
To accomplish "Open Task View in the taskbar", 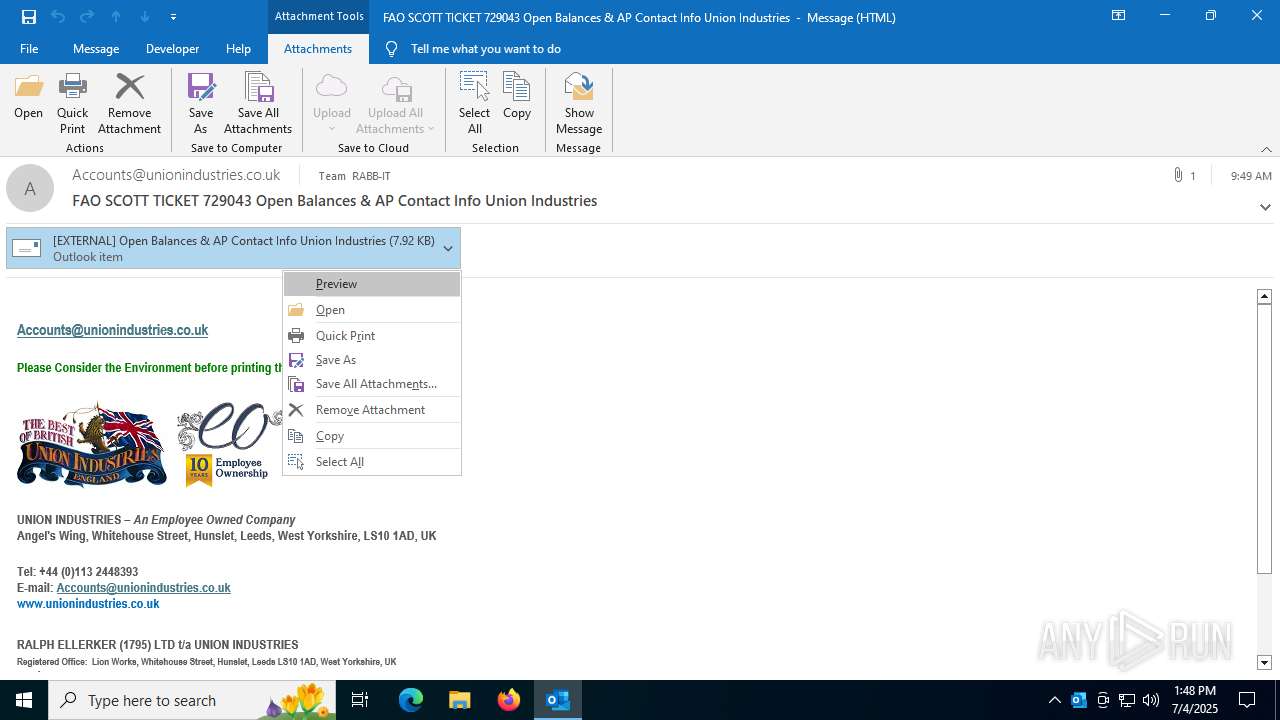I will [360, 700].
